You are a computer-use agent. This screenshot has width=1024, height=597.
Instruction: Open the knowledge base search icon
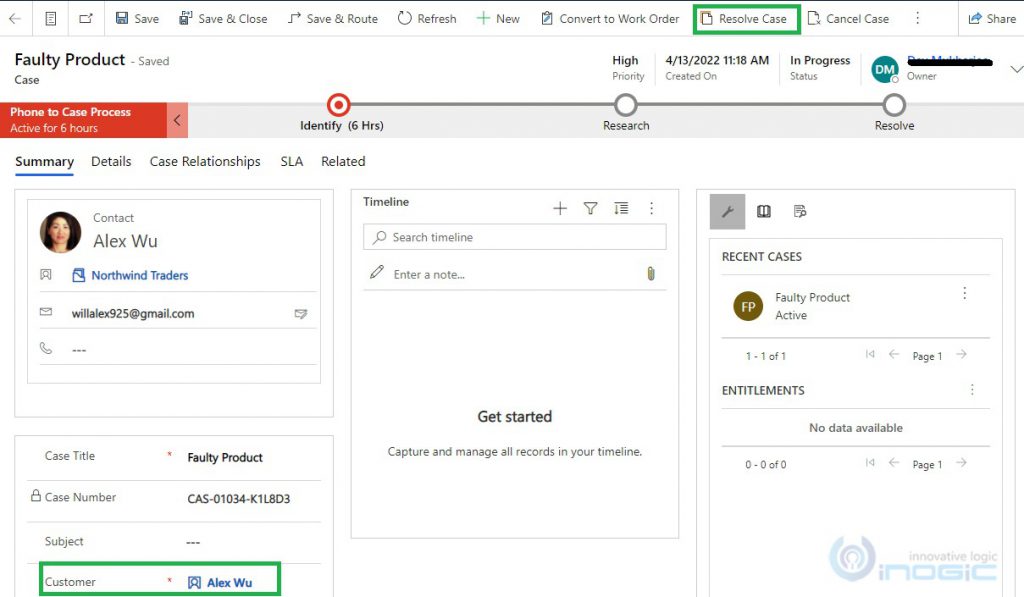pos(764,211)
